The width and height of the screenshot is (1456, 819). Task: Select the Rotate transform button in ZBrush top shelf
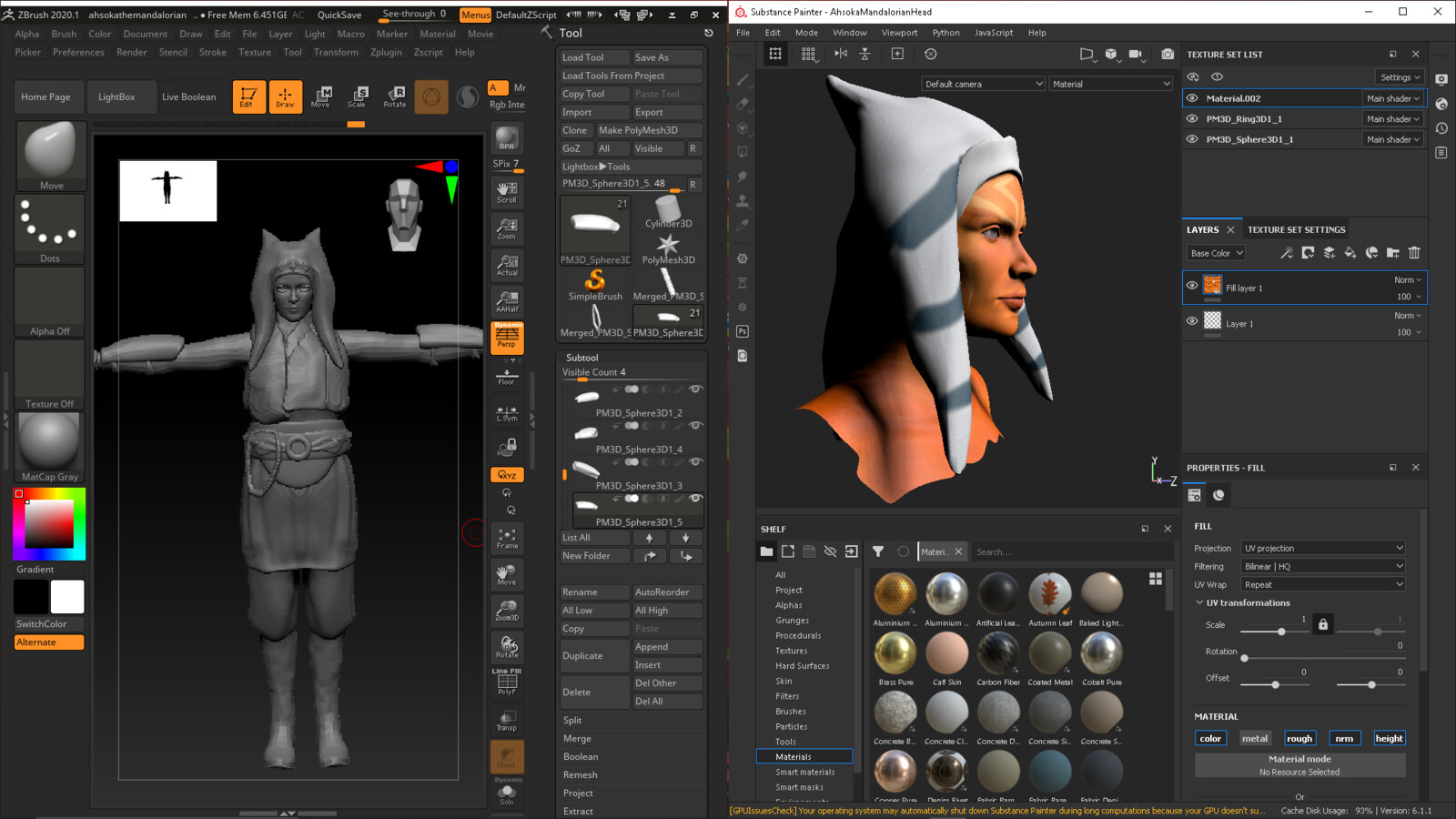pyautogui.click(x=395, y=96)
